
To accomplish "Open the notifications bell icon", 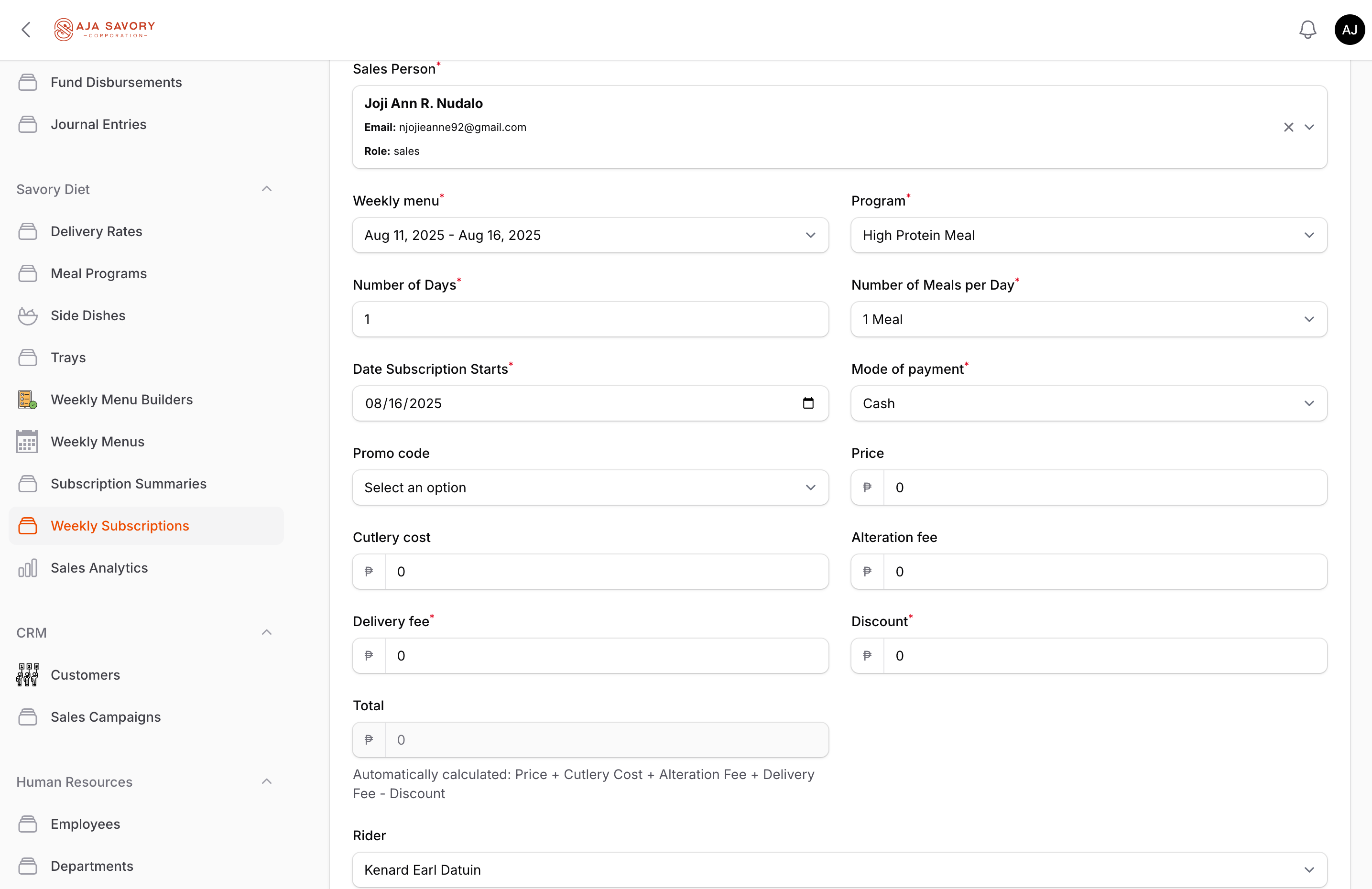I will (x=1307, y=30).
